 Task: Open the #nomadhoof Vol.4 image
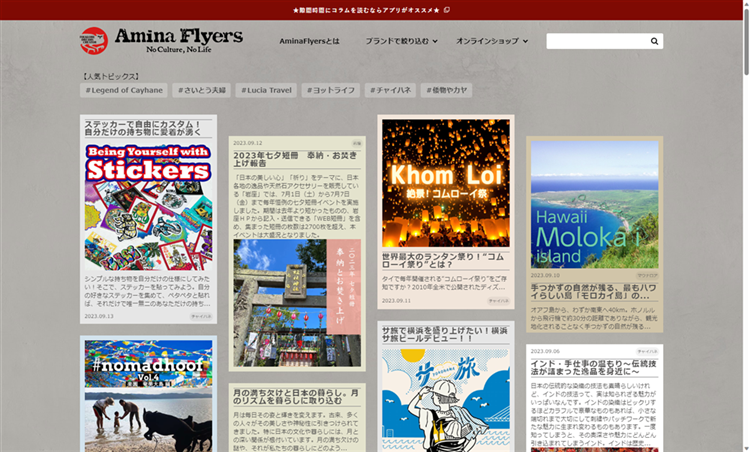coord(148,396)
